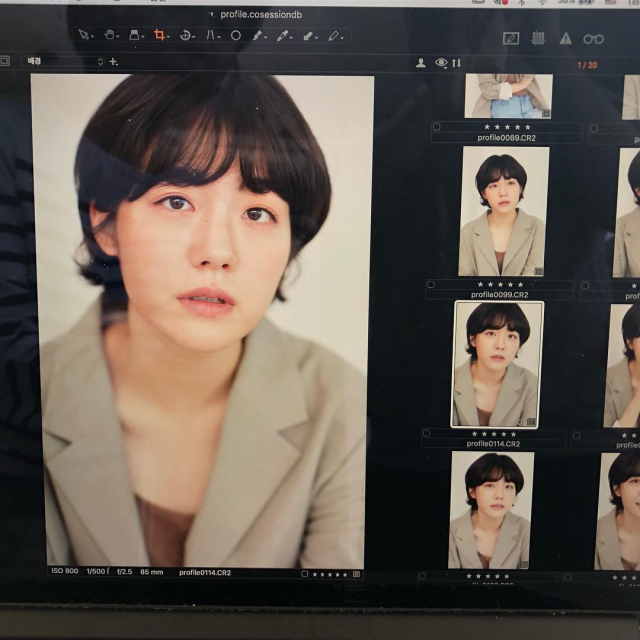
Task: Open the 배경 layer dropdown
Action: (x=63, y=61)
